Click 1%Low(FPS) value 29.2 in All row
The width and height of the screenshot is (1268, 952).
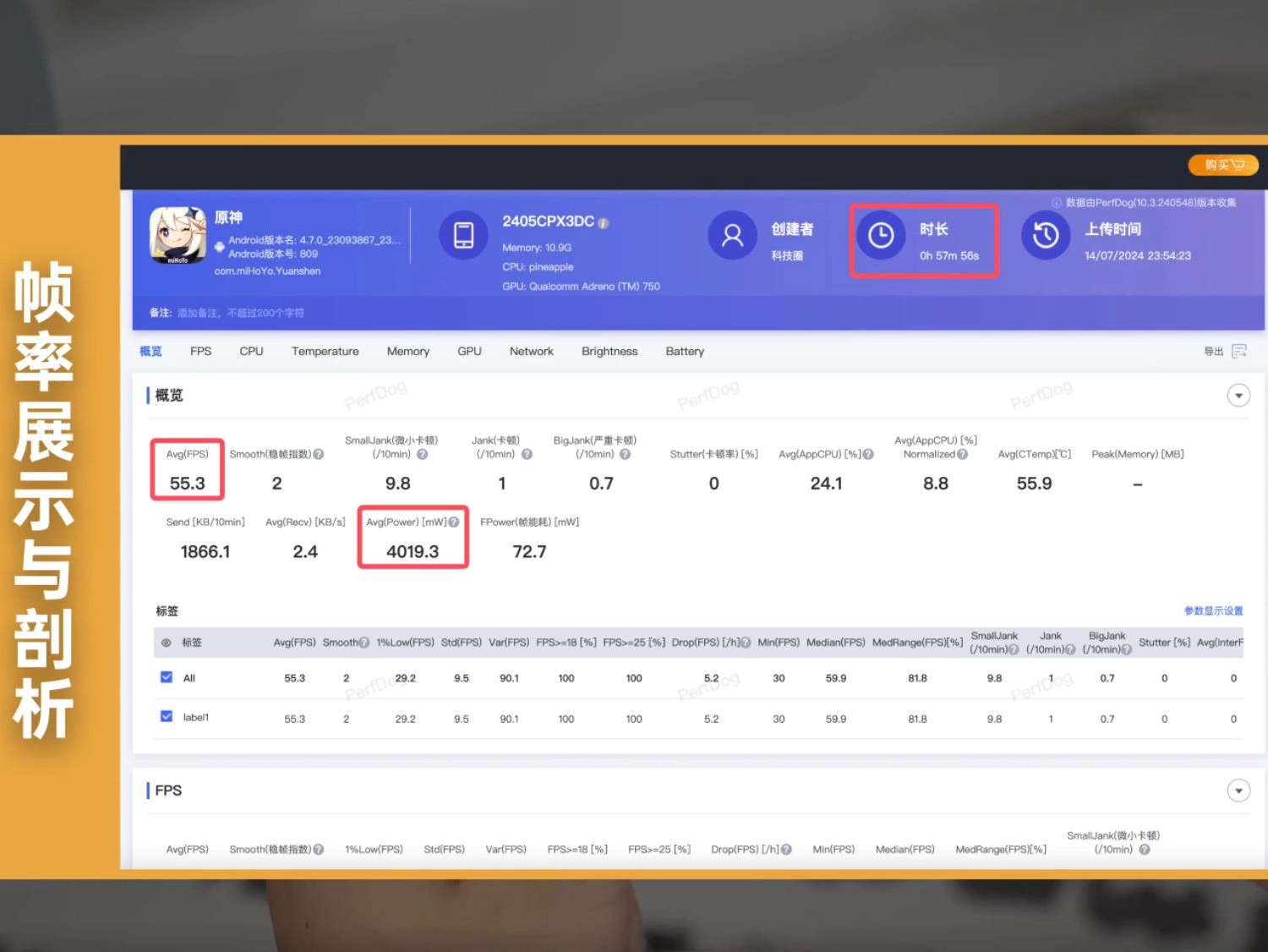405,678
